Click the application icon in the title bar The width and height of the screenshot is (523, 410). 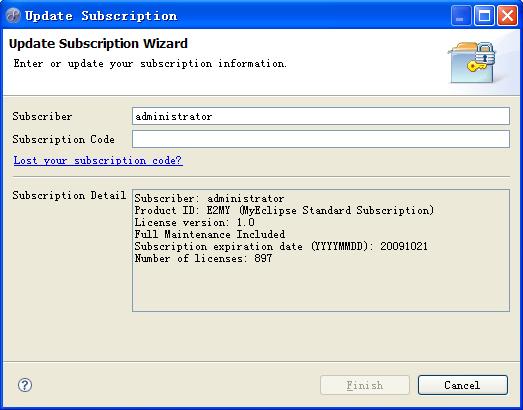(13, 15)
